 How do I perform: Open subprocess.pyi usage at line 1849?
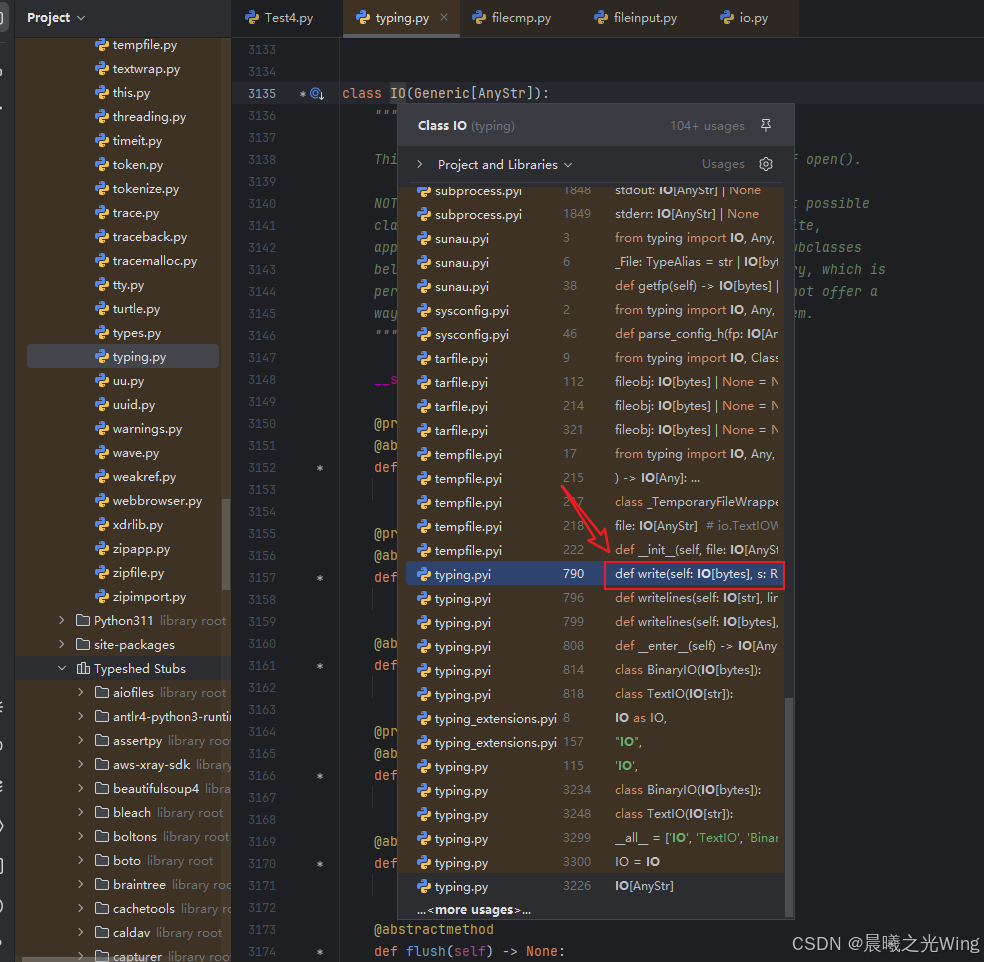(595, 214)
